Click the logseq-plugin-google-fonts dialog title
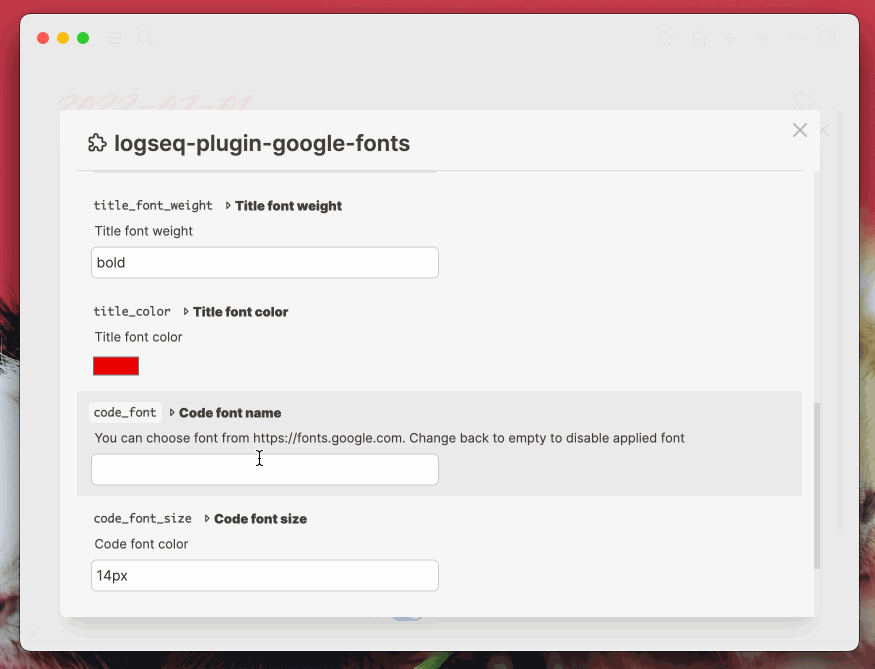 pos(262,143)
